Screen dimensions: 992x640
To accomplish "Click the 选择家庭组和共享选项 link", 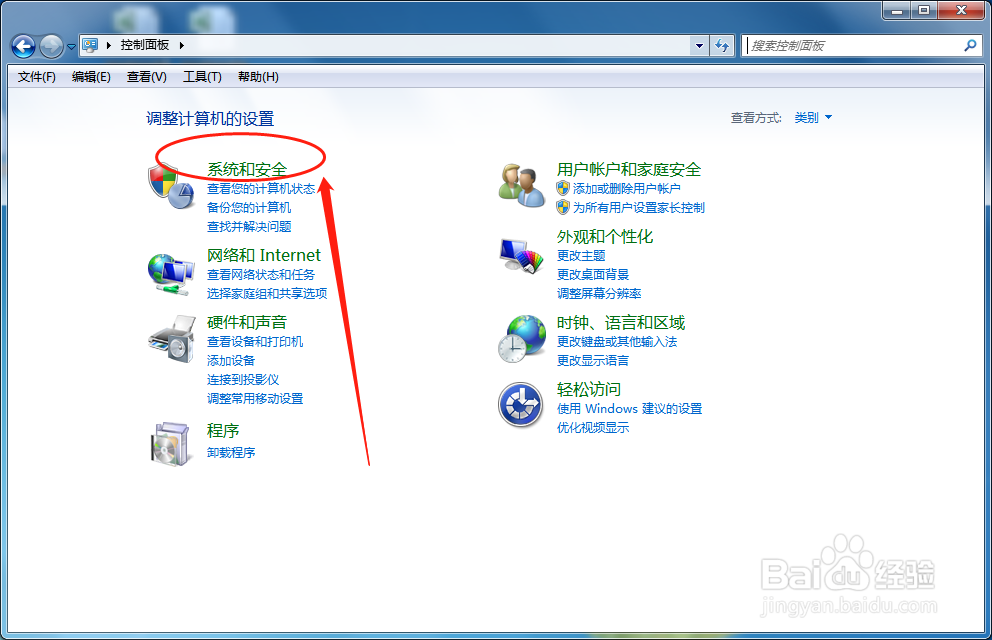I will tap(267, 293).
